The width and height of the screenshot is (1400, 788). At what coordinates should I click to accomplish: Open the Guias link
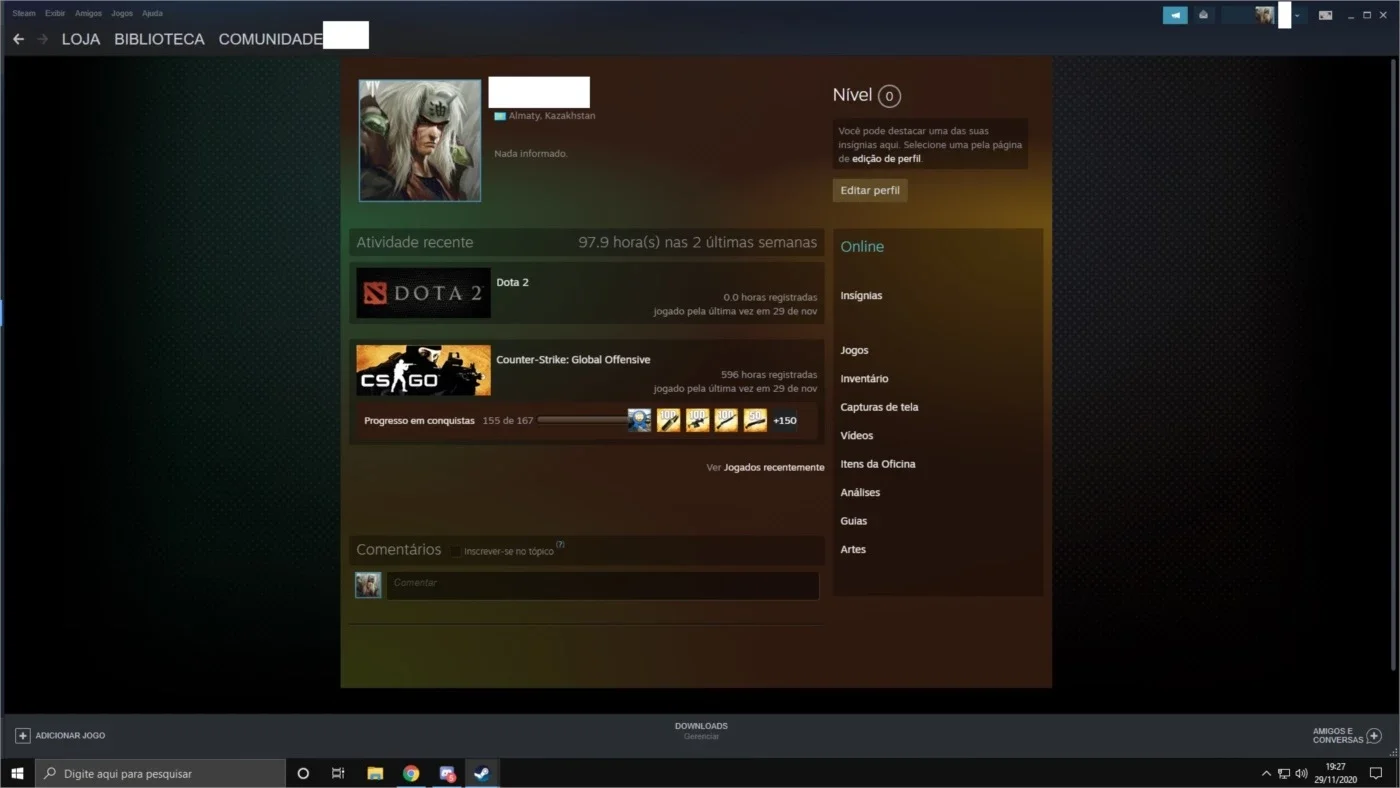[853, 521]
